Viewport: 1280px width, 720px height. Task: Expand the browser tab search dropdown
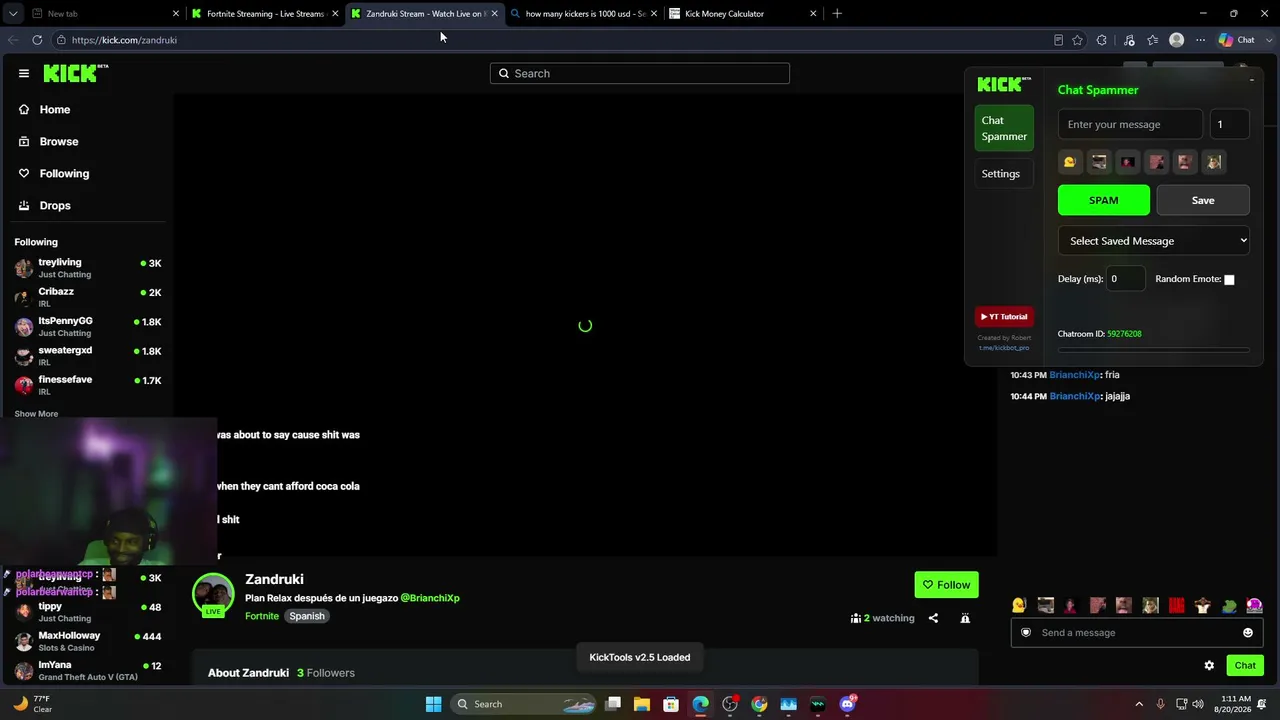(13, 14)
